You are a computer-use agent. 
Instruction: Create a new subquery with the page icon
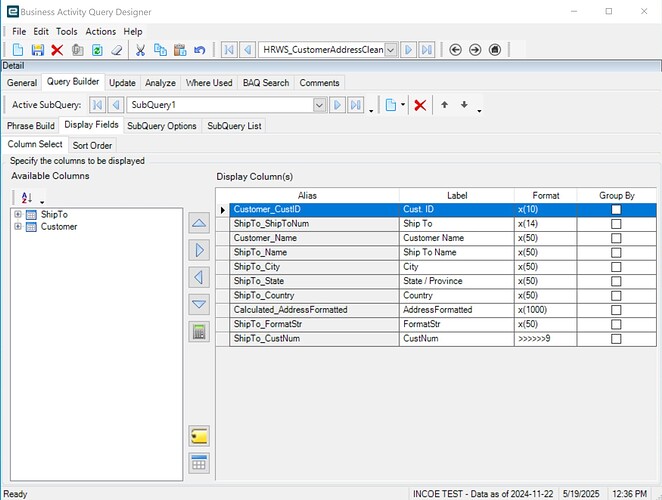coord(391,105)
